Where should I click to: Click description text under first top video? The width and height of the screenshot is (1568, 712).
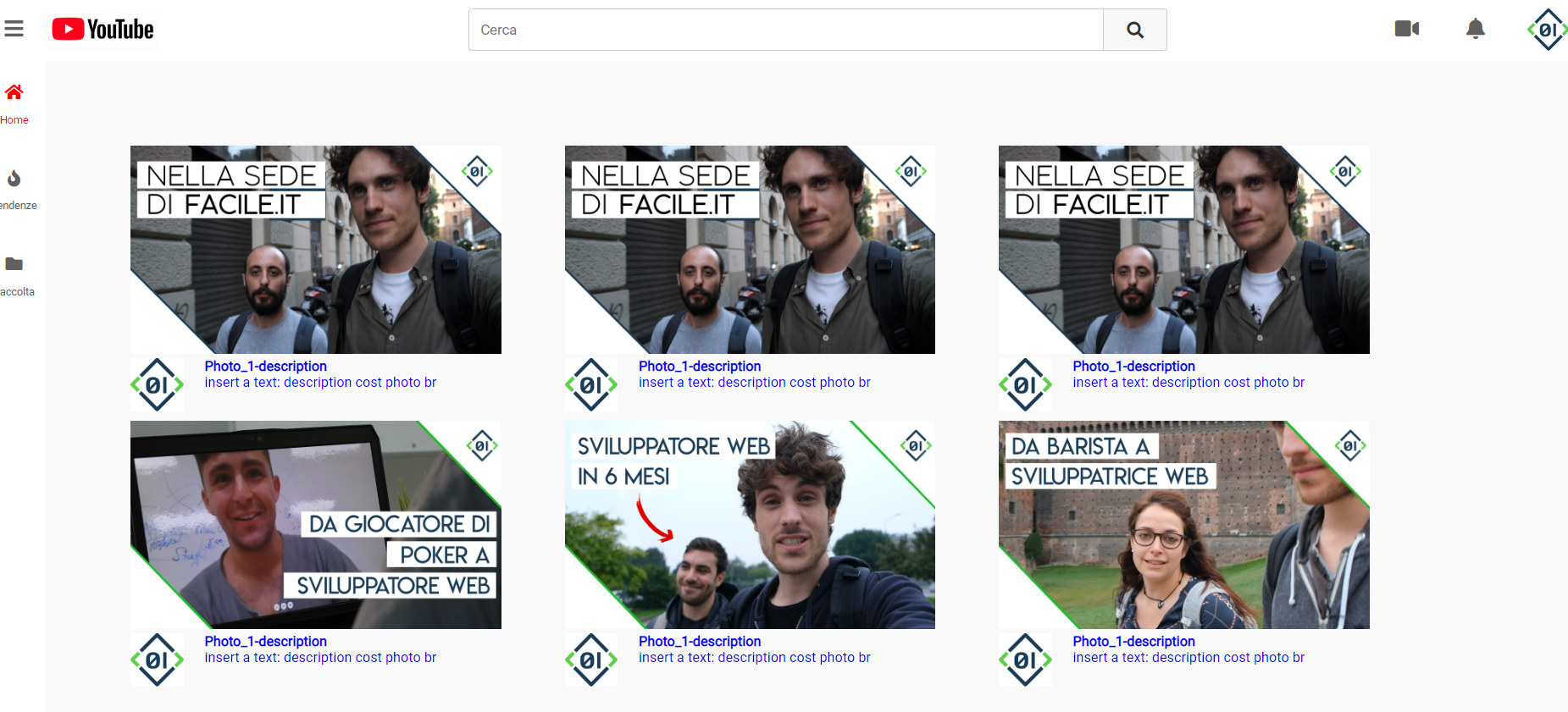tap(320, 383)
